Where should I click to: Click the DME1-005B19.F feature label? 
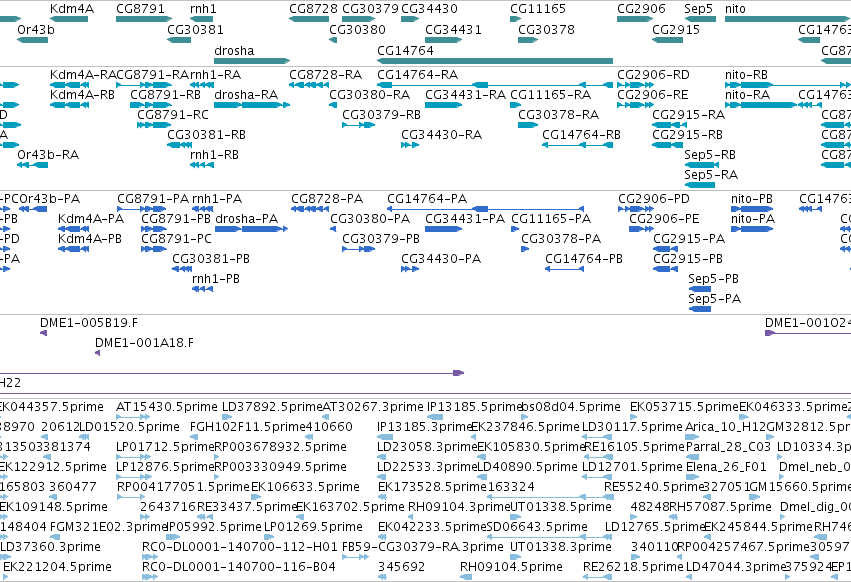(89, 323)
